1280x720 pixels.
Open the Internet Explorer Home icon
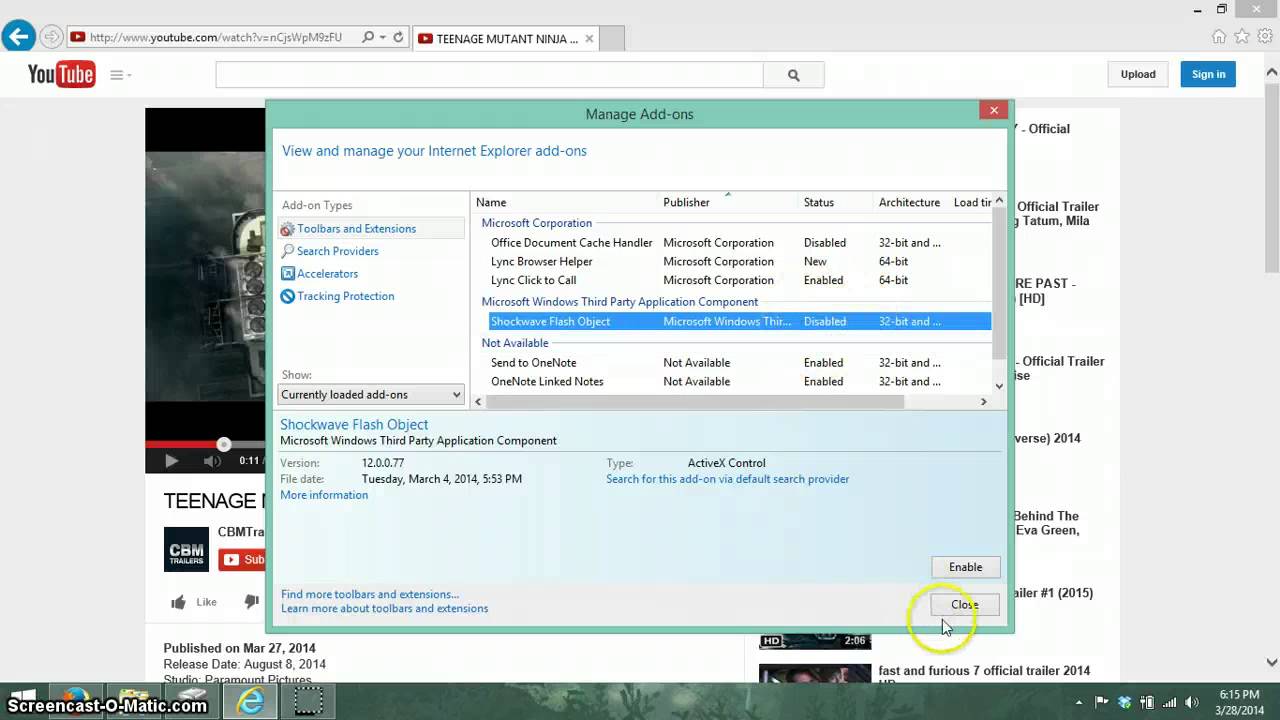pyautogui.click(x=1219, y=37)
